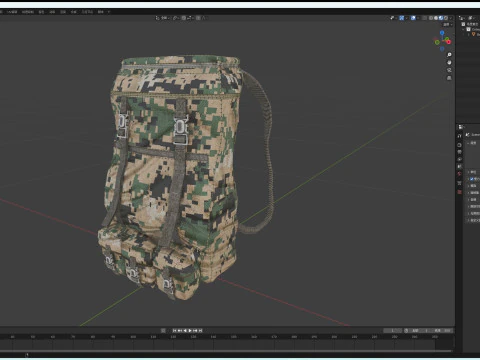The height and width of the screenshot is (360, 480).
Task: Select the Scene Collection row in outliner
Action: tap(471, 24)
